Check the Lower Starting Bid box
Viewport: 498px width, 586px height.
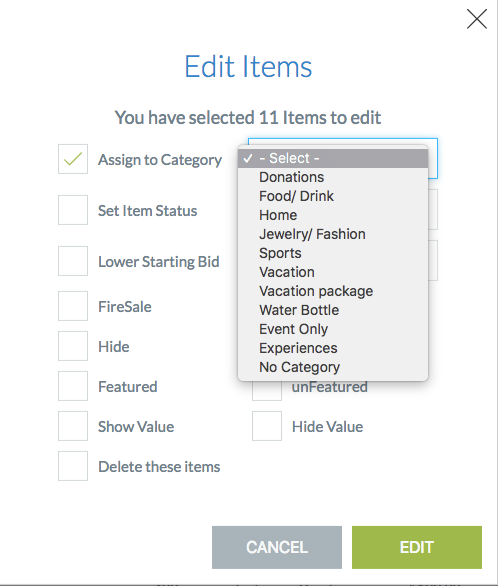click(73, 261)
